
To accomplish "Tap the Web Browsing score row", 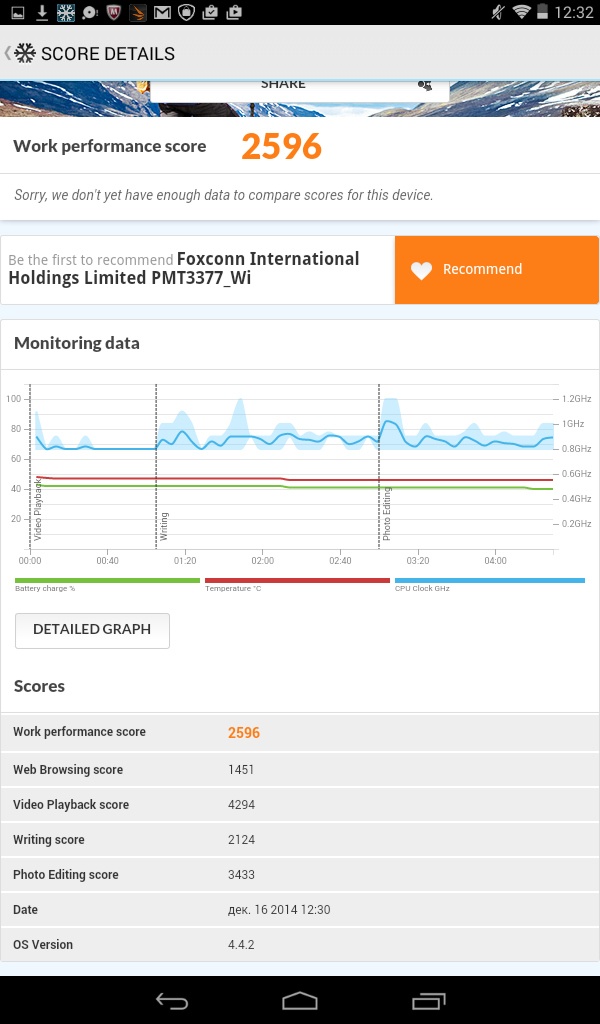I will 300,769.
